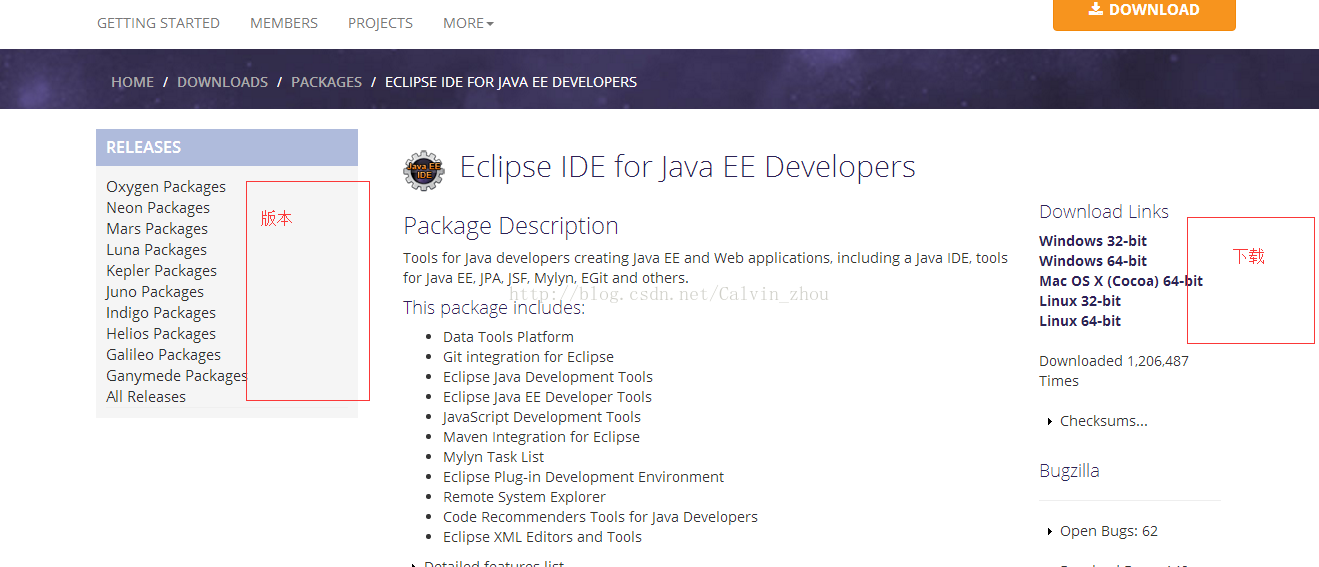This screenshot has width=1319, height=567.
Task: Click Eclipse Java EE Developer Tools item
Action: 547,397
